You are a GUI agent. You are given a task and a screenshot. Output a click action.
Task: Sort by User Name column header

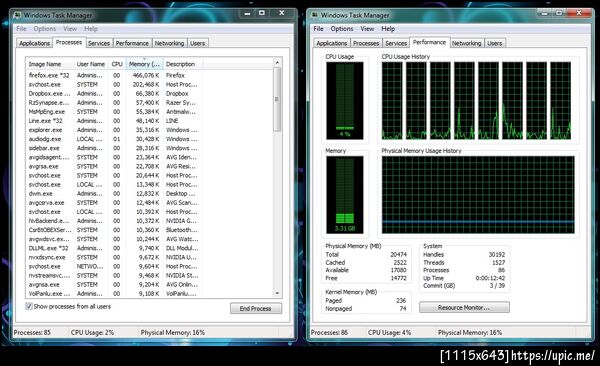coord(91,64)
